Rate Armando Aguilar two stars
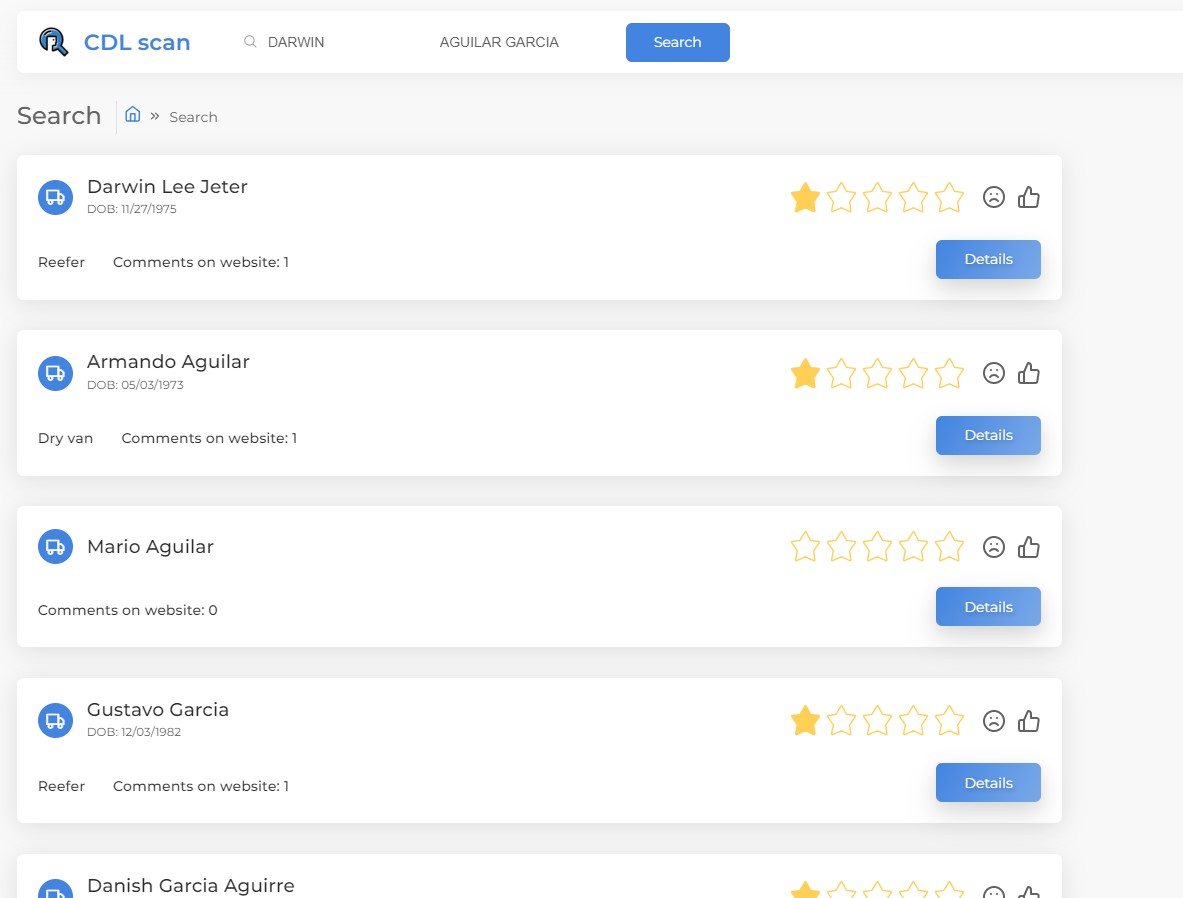Image resolution: width=1183 pixels, height=898 pixels. point(840,374)
